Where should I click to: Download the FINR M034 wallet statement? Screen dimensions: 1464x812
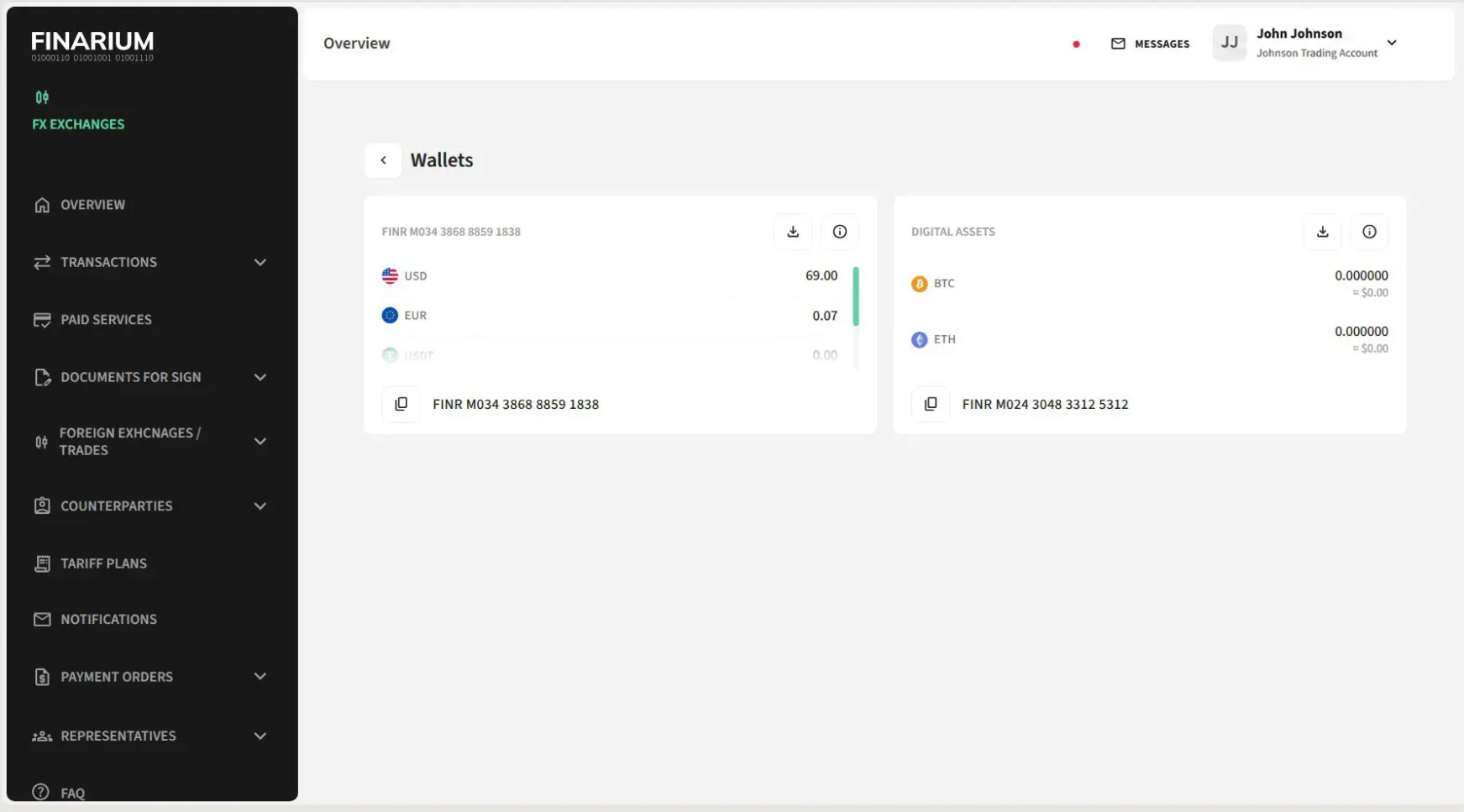(793, 232)
